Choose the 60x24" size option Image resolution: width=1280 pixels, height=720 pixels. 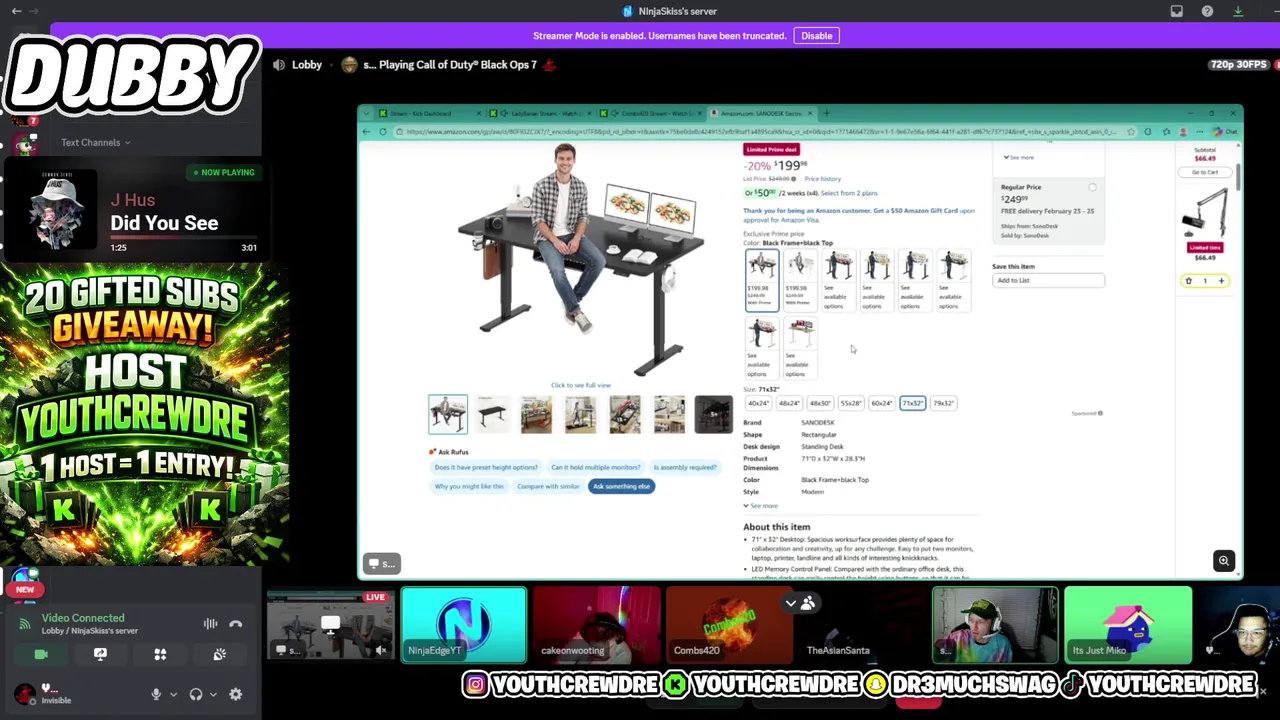[881, 403]
